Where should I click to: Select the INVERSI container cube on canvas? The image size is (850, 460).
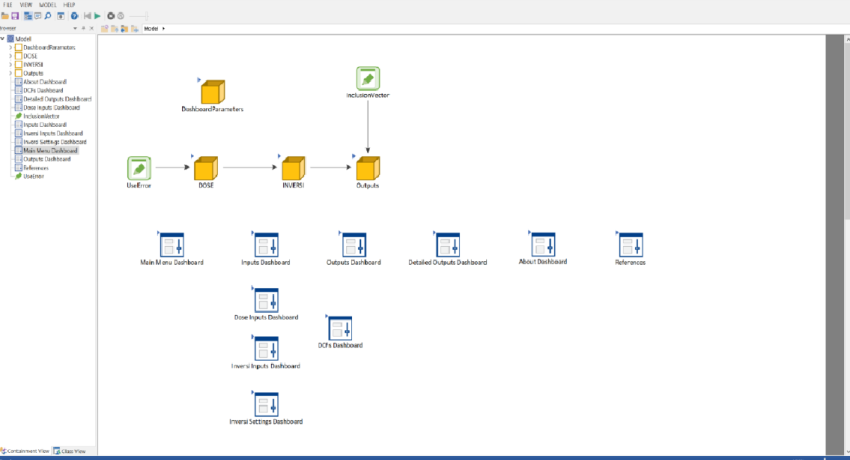[293, 168]
